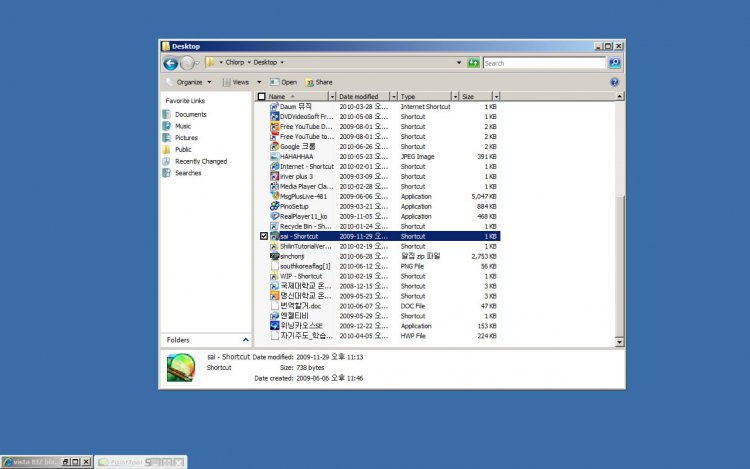Select the Free YouTube D... file name

tap(306, 127)
